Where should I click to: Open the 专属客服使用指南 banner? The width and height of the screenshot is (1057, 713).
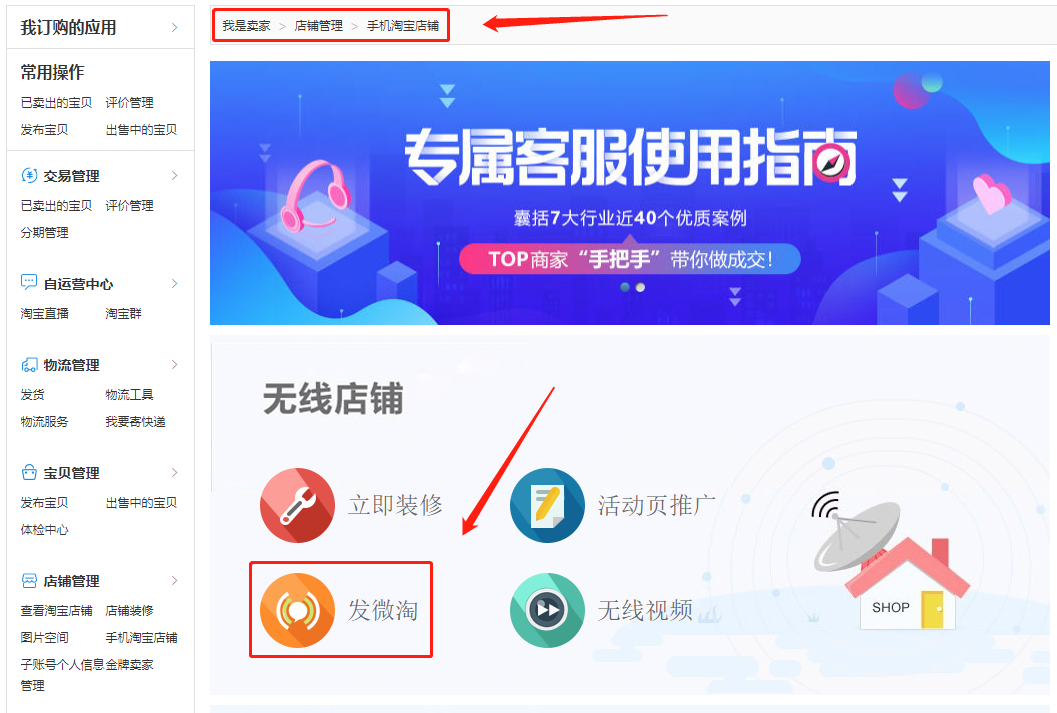pos(630,193)
